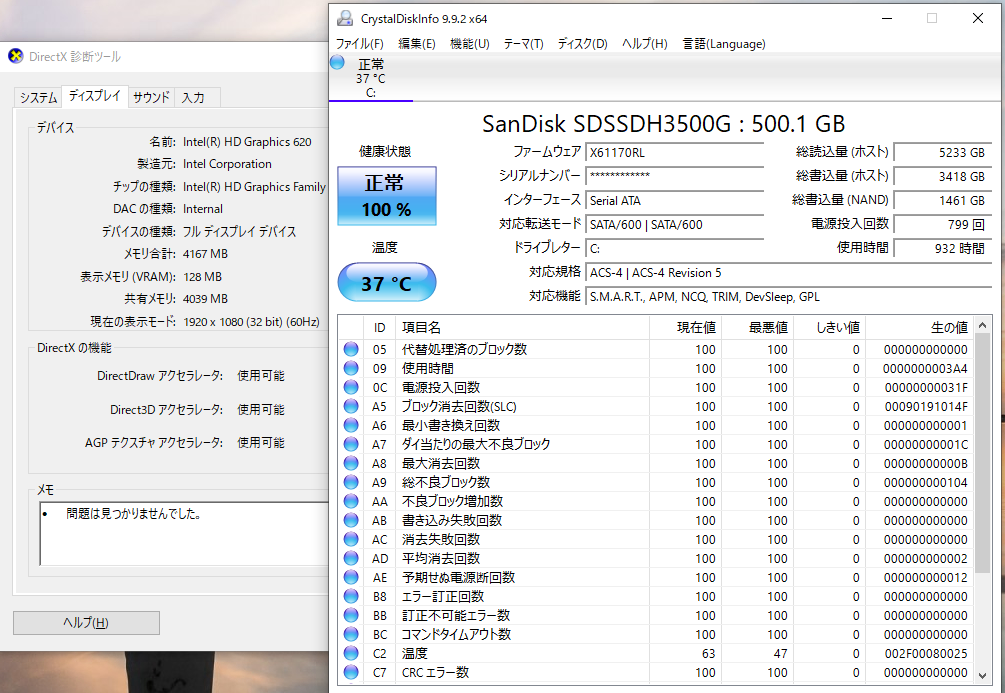Click the scroll up arrow of SMART list
Viewport: 1005px width, 693px height.
[x=982, y=326]
